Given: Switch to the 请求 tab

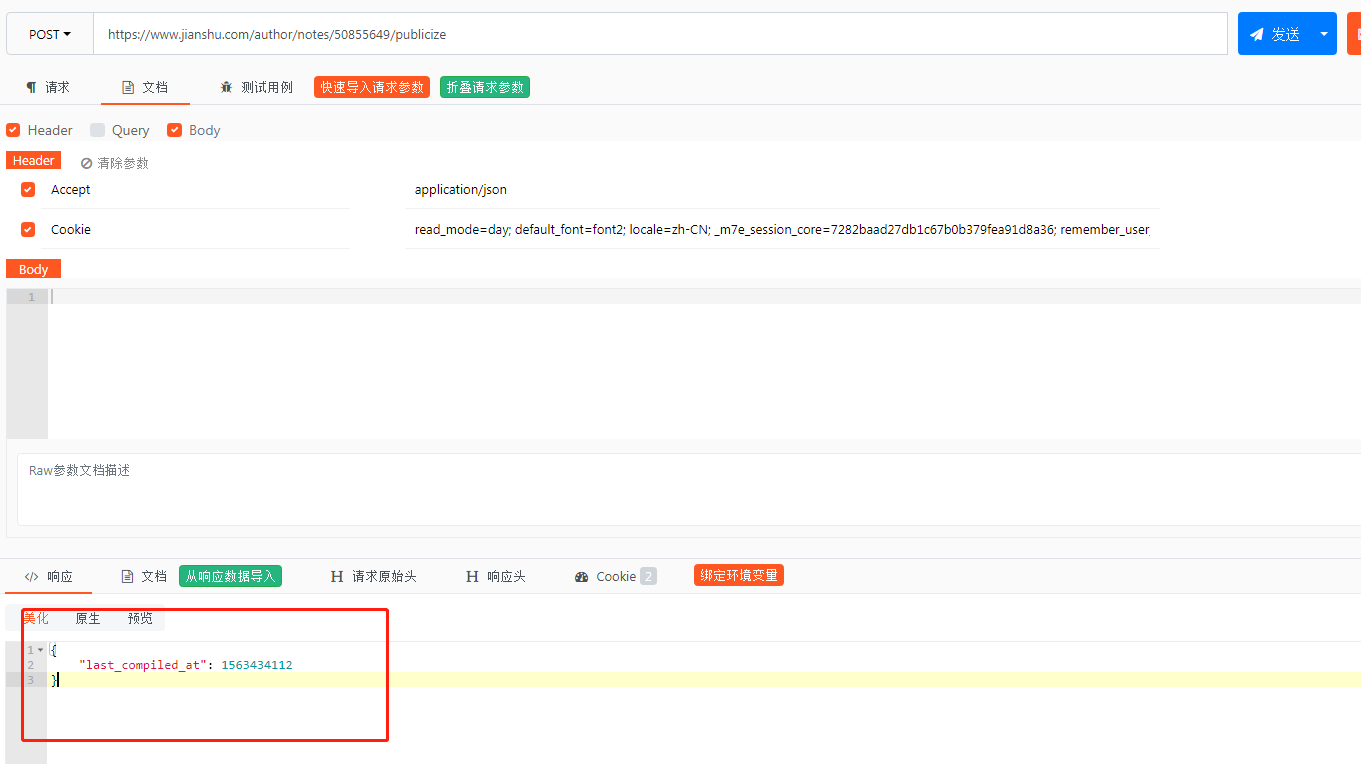Looking at the screenshot, I should 48,87.
